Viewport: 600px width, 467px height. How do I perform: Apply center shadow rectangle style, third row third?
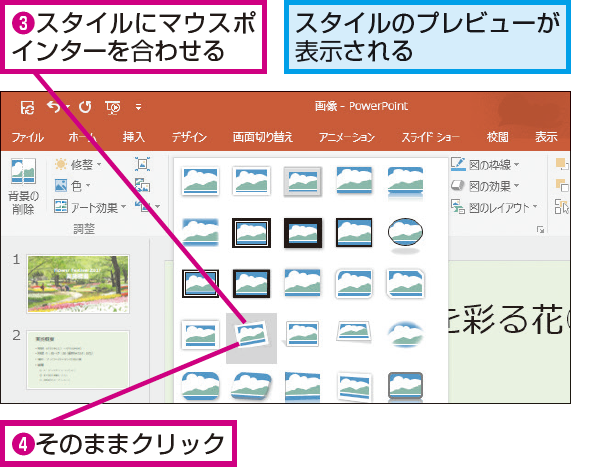click(302, 283)
